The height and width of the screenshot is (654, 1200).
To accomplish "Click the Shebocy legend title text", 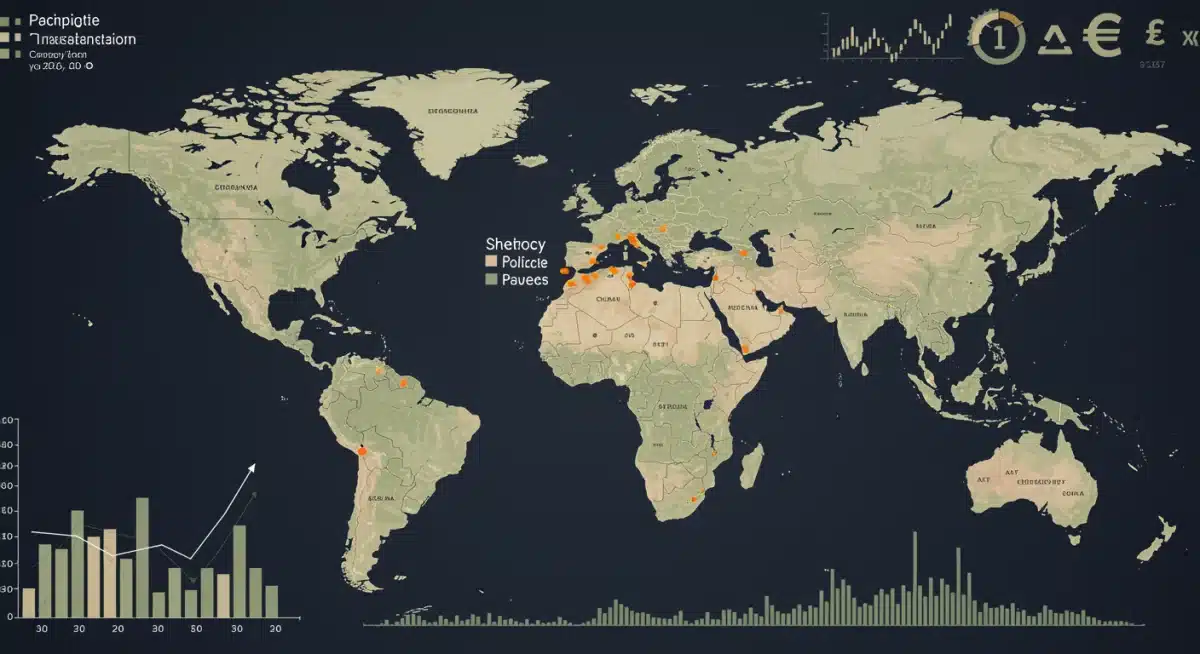I will coord(515,243).
